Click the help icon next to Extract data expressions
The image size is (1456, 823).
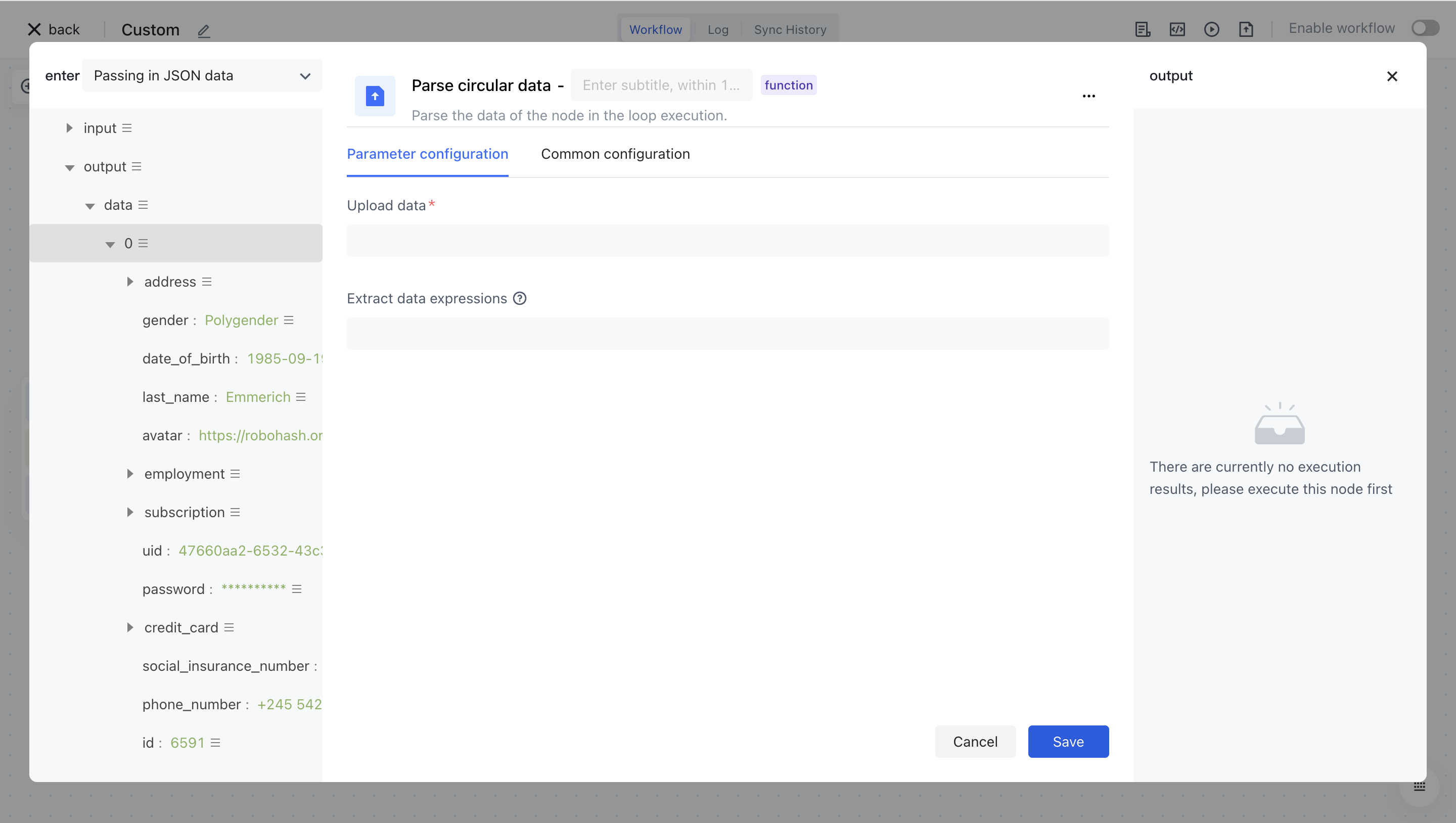tap(519, 298)
